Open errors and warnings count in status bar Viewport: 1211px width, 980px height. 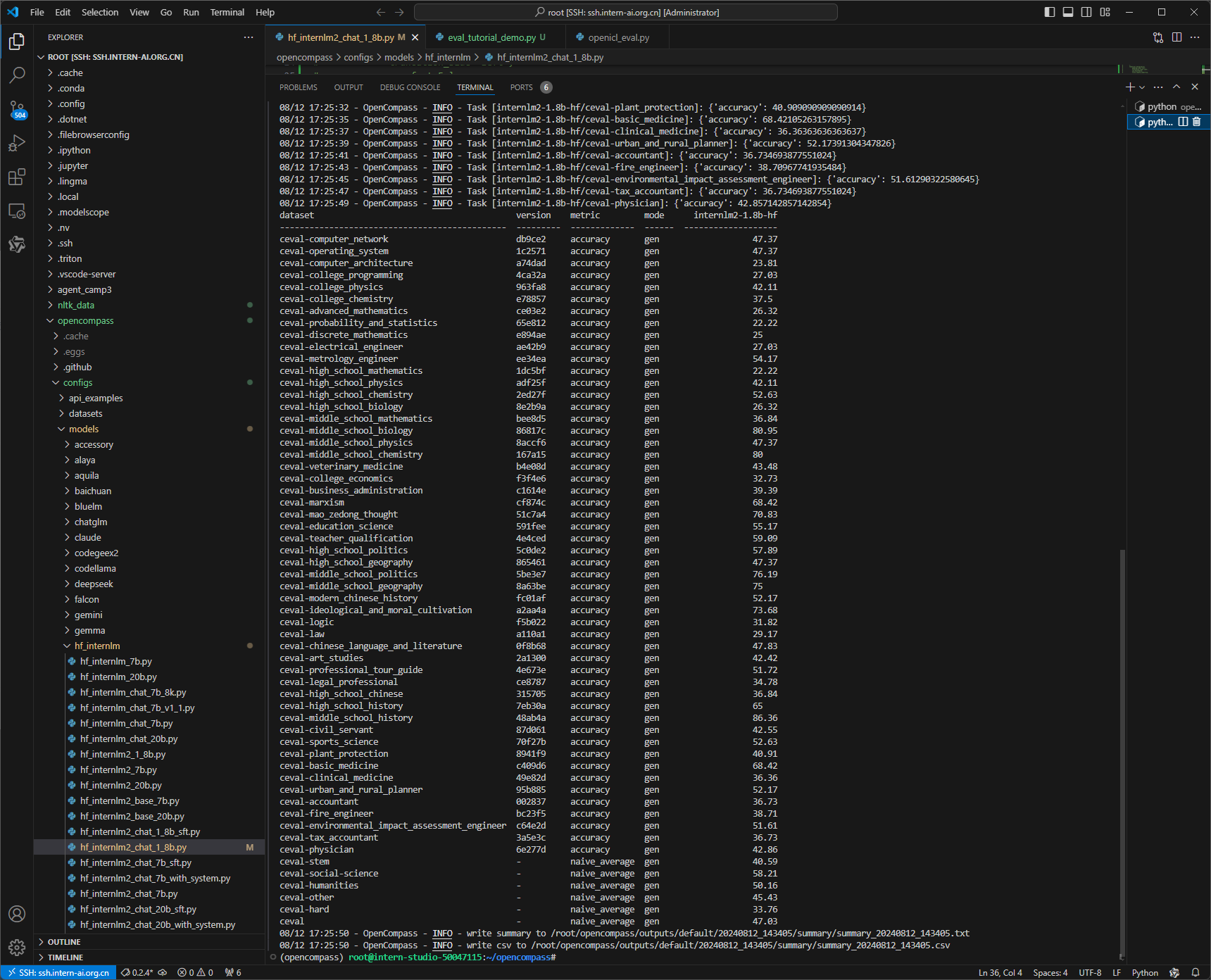(195, 972)
